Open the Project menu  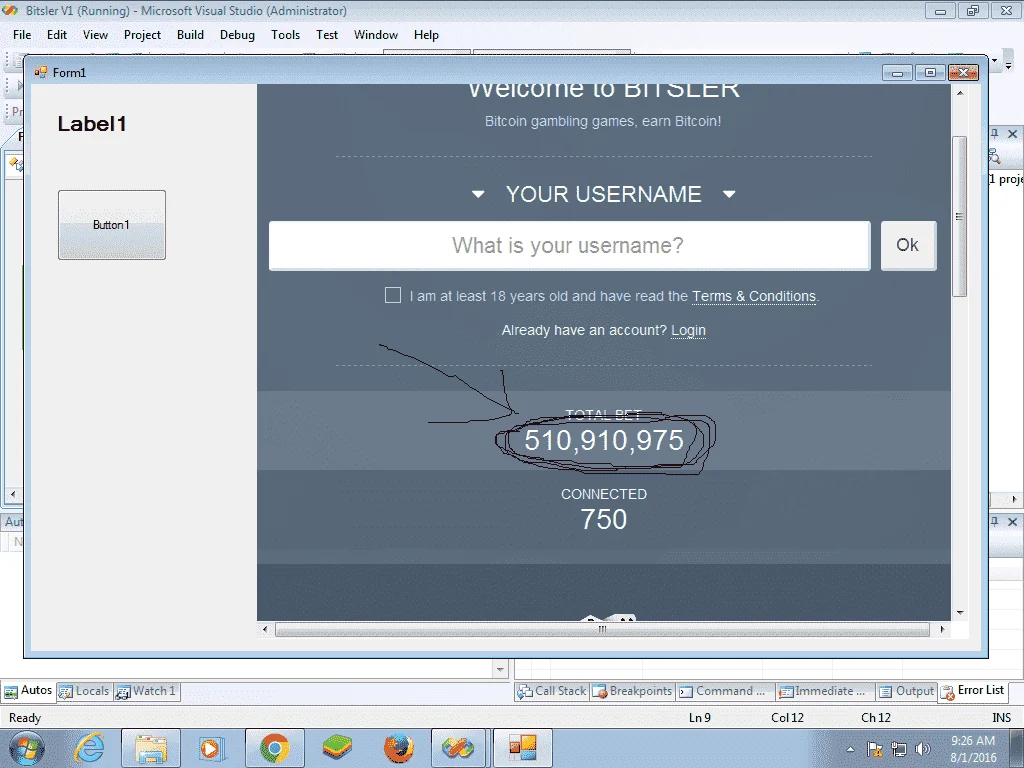click(x=142, y=35)
